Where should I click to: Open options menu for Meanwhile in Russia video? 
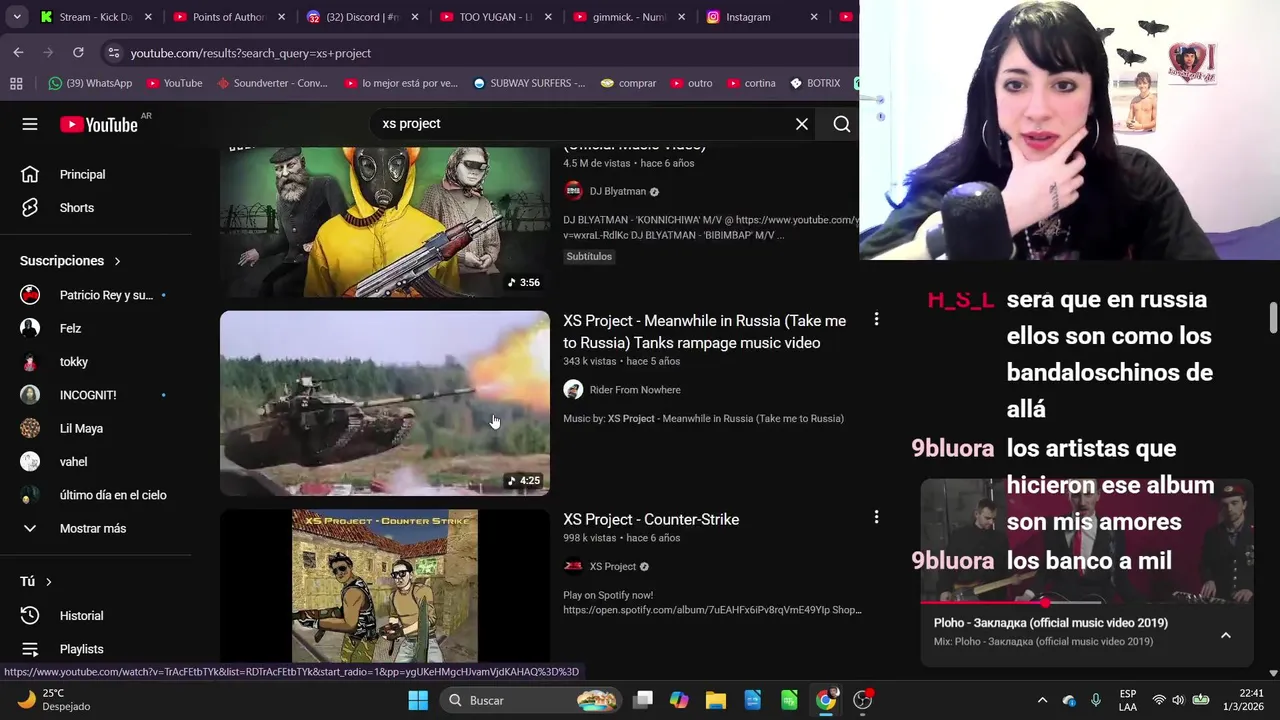(x=876, y=319)
